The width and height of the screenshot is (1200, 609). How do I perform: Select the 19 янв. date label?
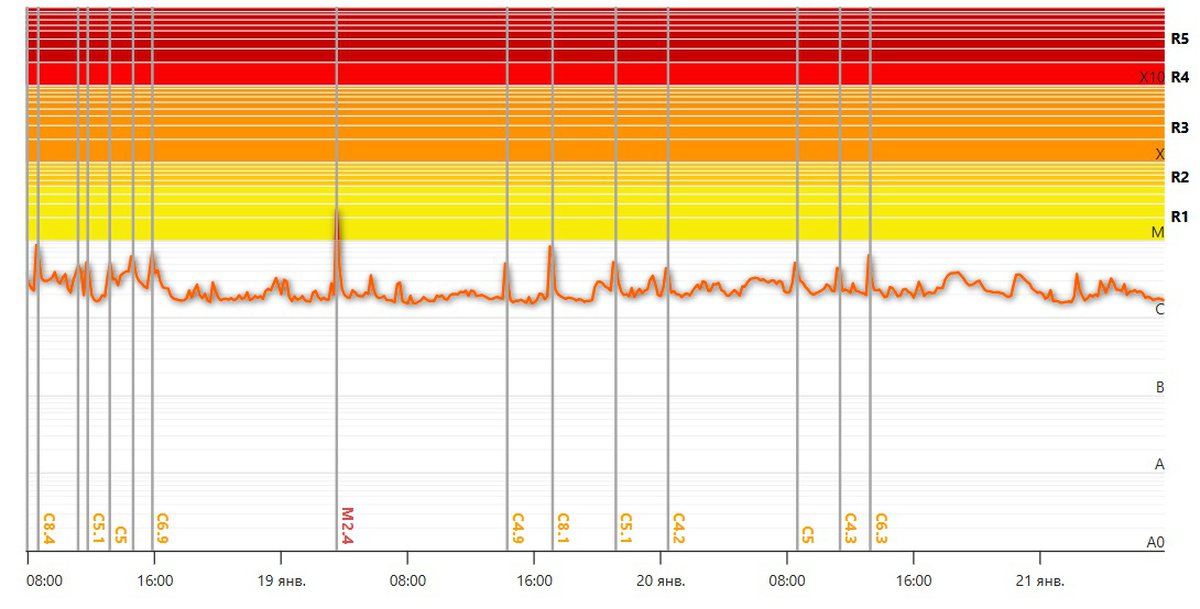pos(281,580)
